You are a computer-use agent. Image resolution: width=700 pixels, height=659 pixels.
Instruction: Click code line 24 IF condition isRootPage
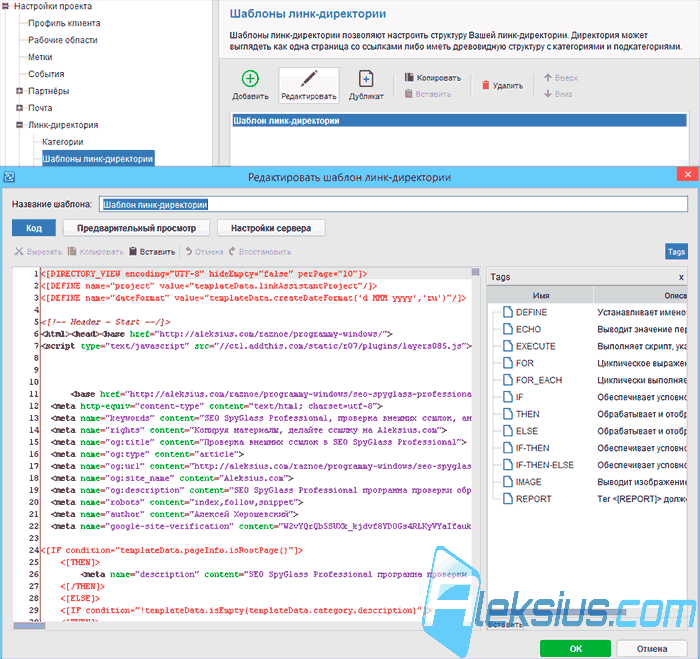[x=172, y=550]
